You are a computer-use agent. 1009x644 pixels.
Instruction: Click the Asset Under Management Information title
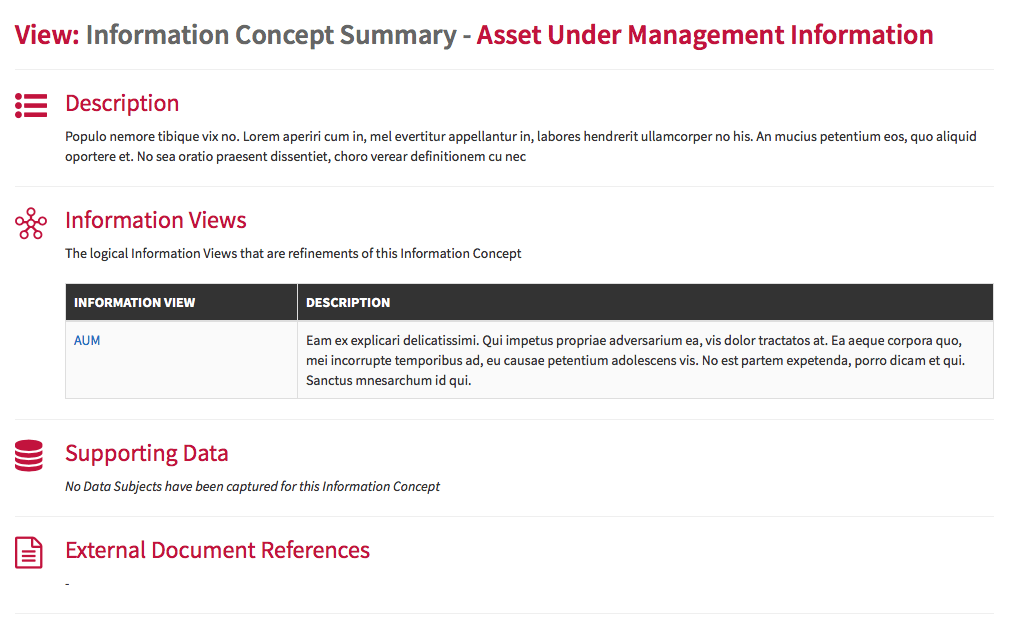pyautogui.click(x=705, y=35)
